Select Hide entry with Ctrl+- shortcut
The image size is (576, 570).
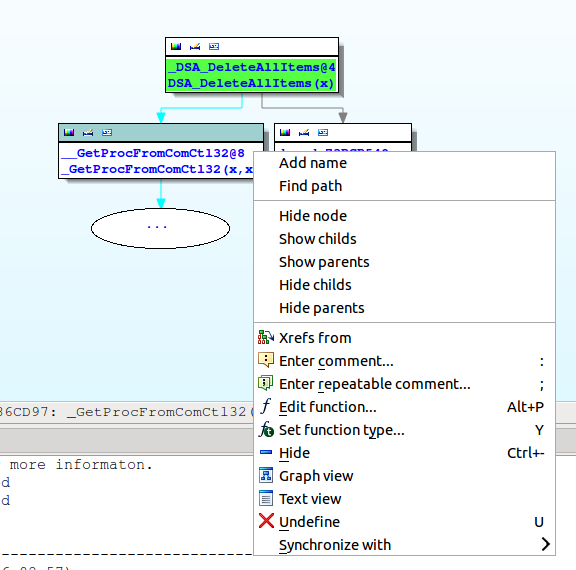[x=404, y=453]
